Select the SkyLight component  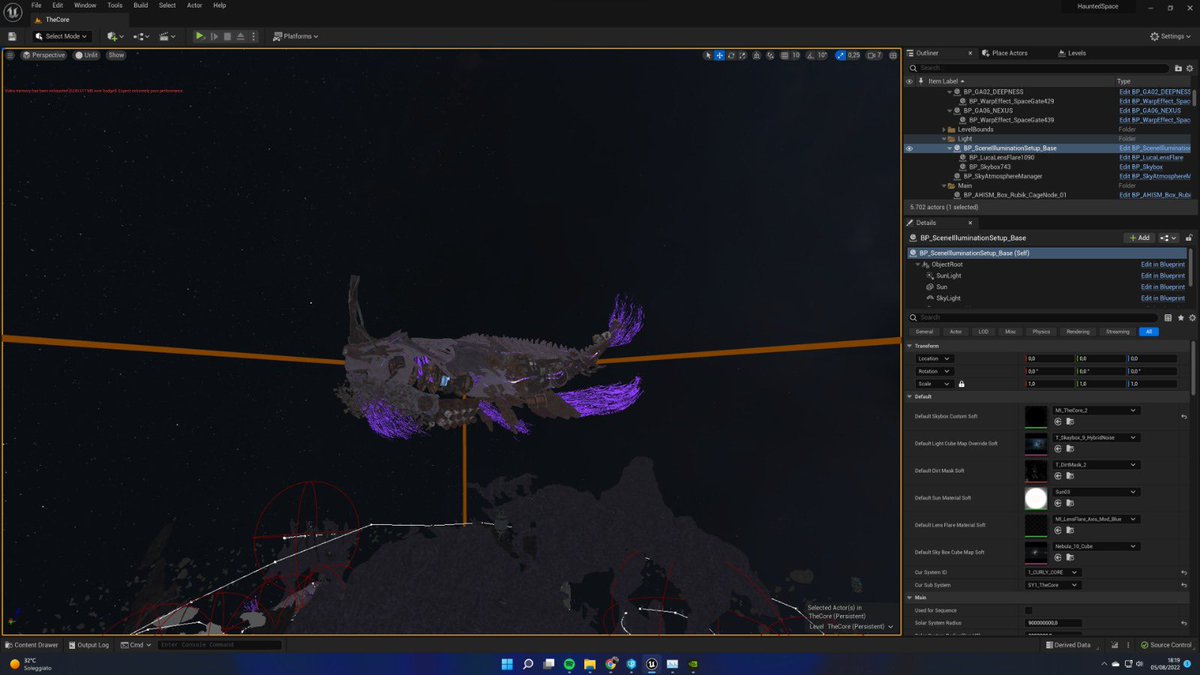[948, 298]
